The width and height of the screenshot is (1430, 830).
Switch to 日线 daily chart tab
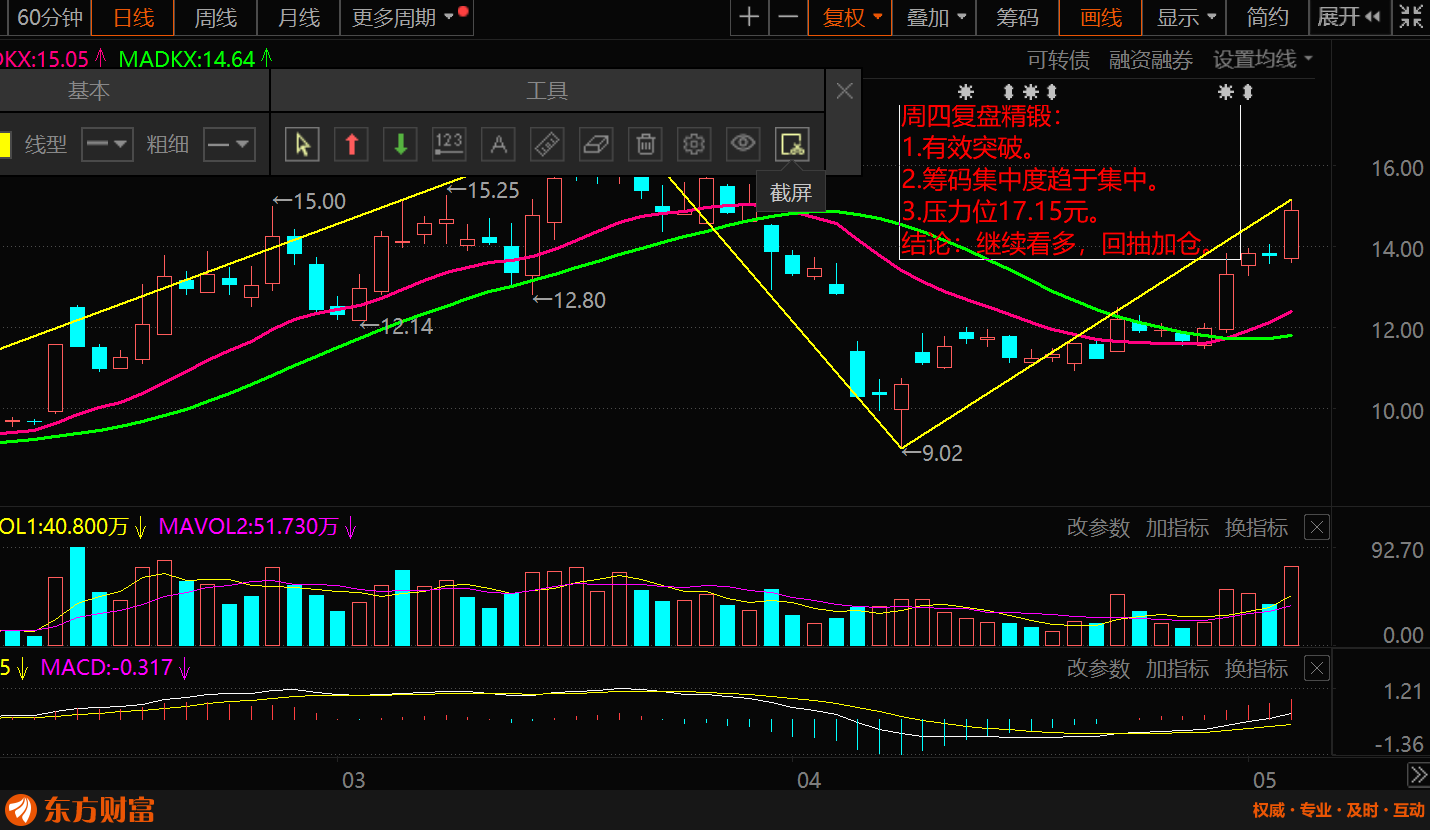click(x=133, y=17)
